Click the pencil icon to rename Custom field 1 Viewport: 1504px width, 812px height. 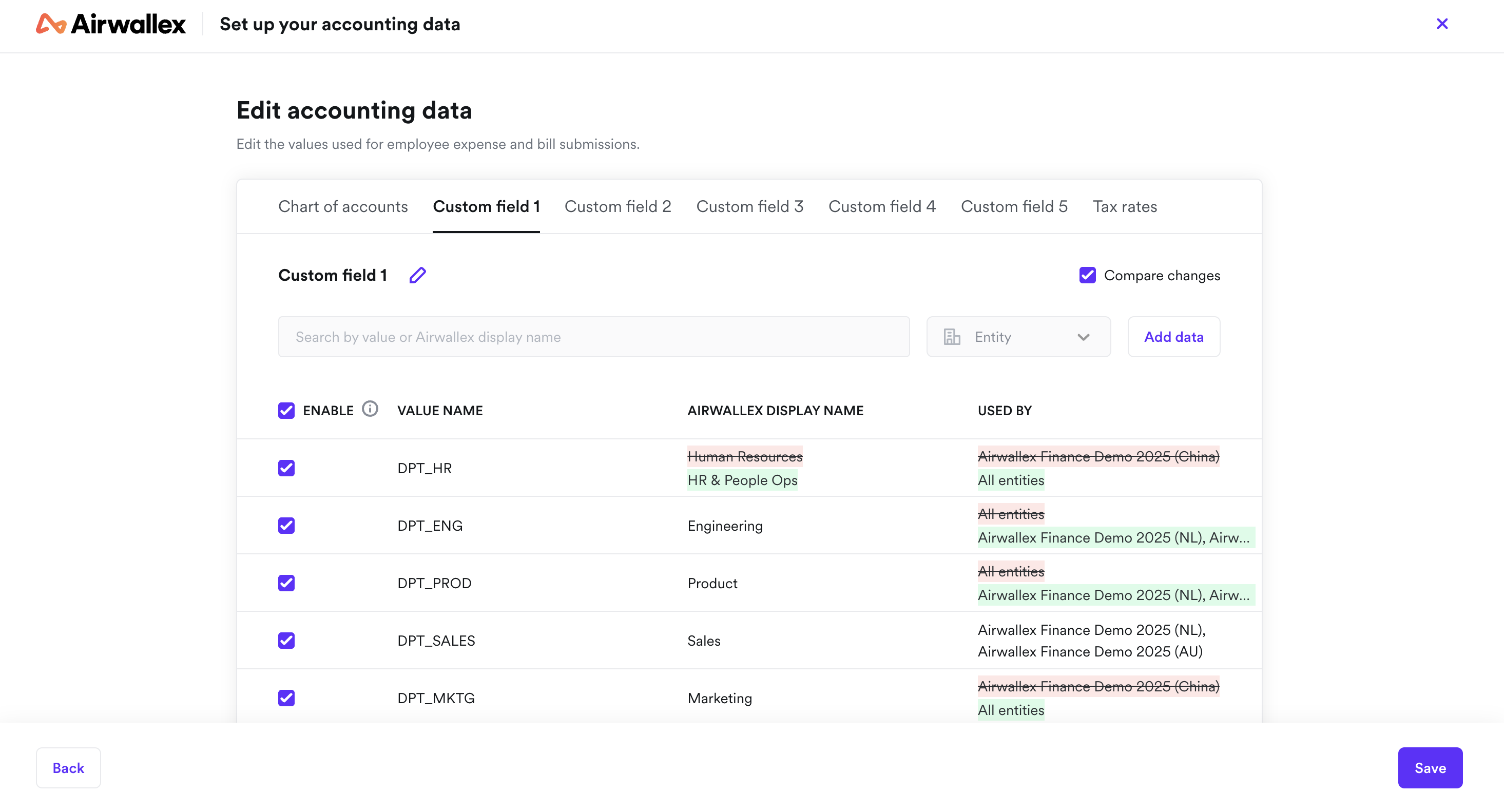[x=417, y=275]
